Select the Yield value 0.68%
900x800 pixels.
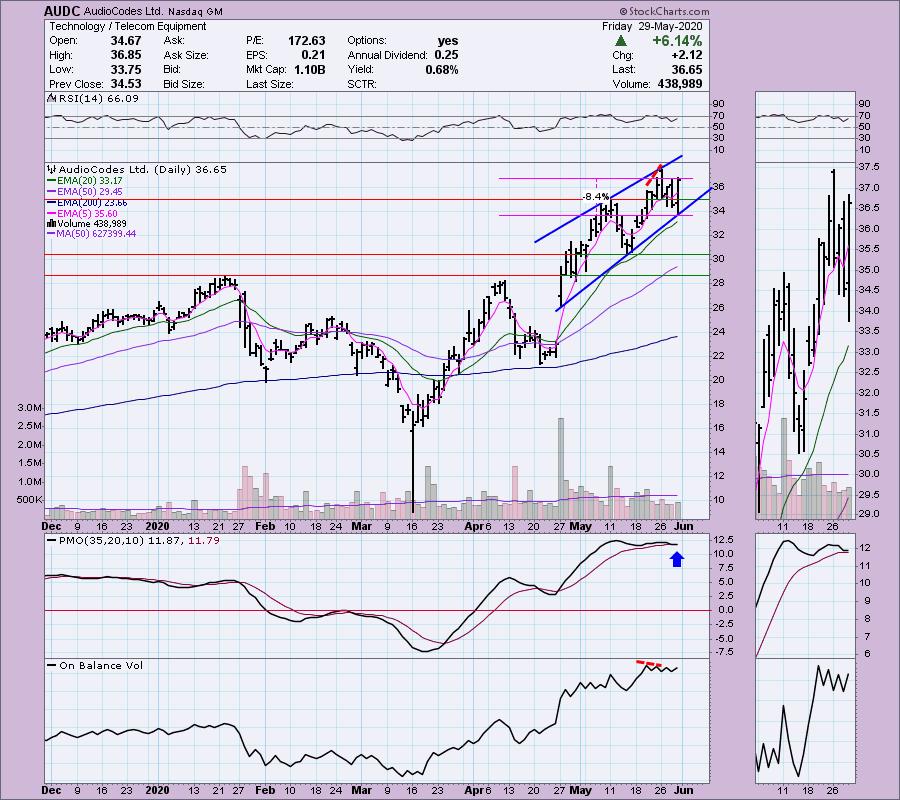click(442, 69)
